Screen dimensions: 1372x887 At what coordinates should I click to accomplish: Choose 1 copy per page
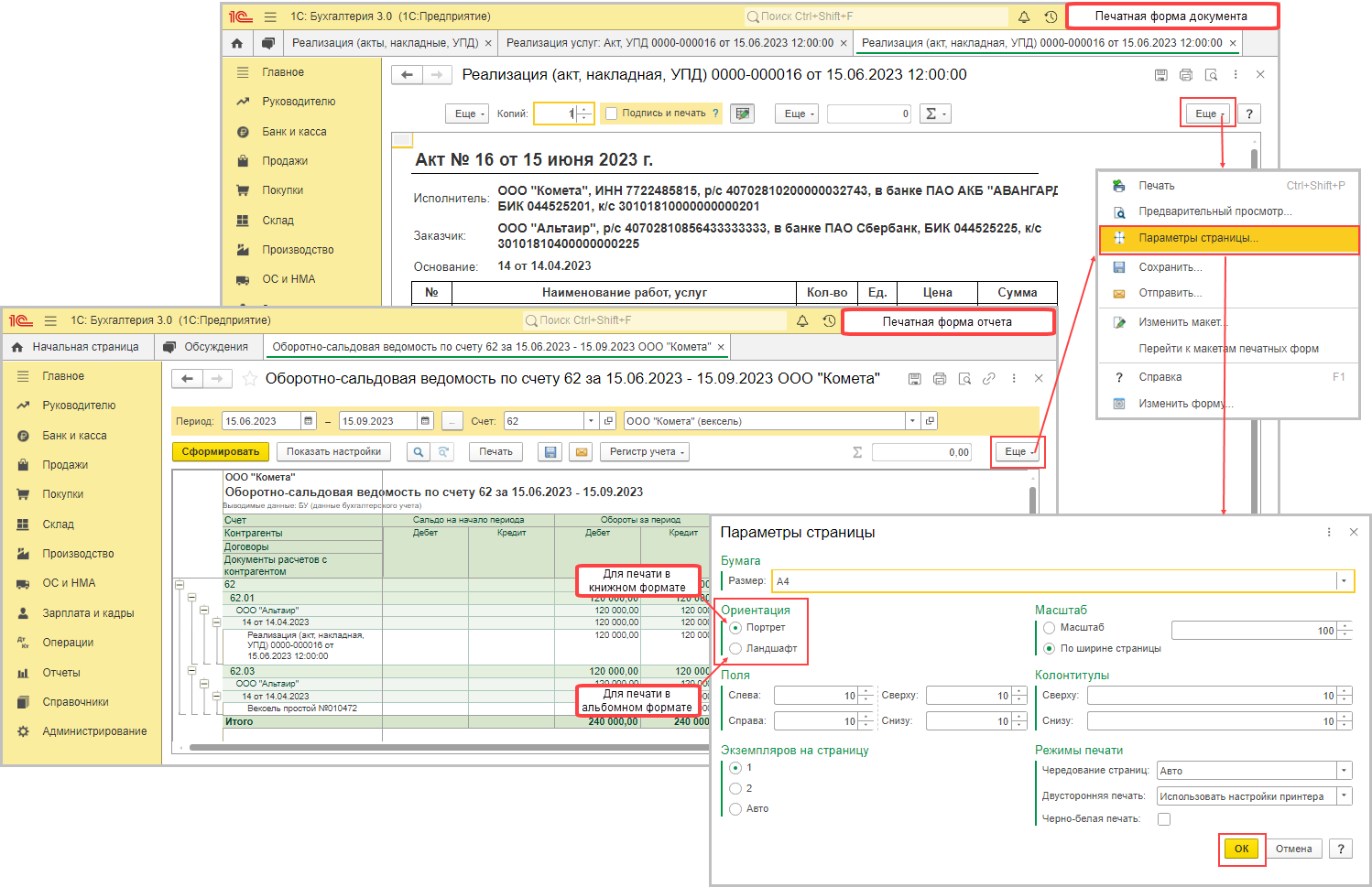(x=735, y=768)
